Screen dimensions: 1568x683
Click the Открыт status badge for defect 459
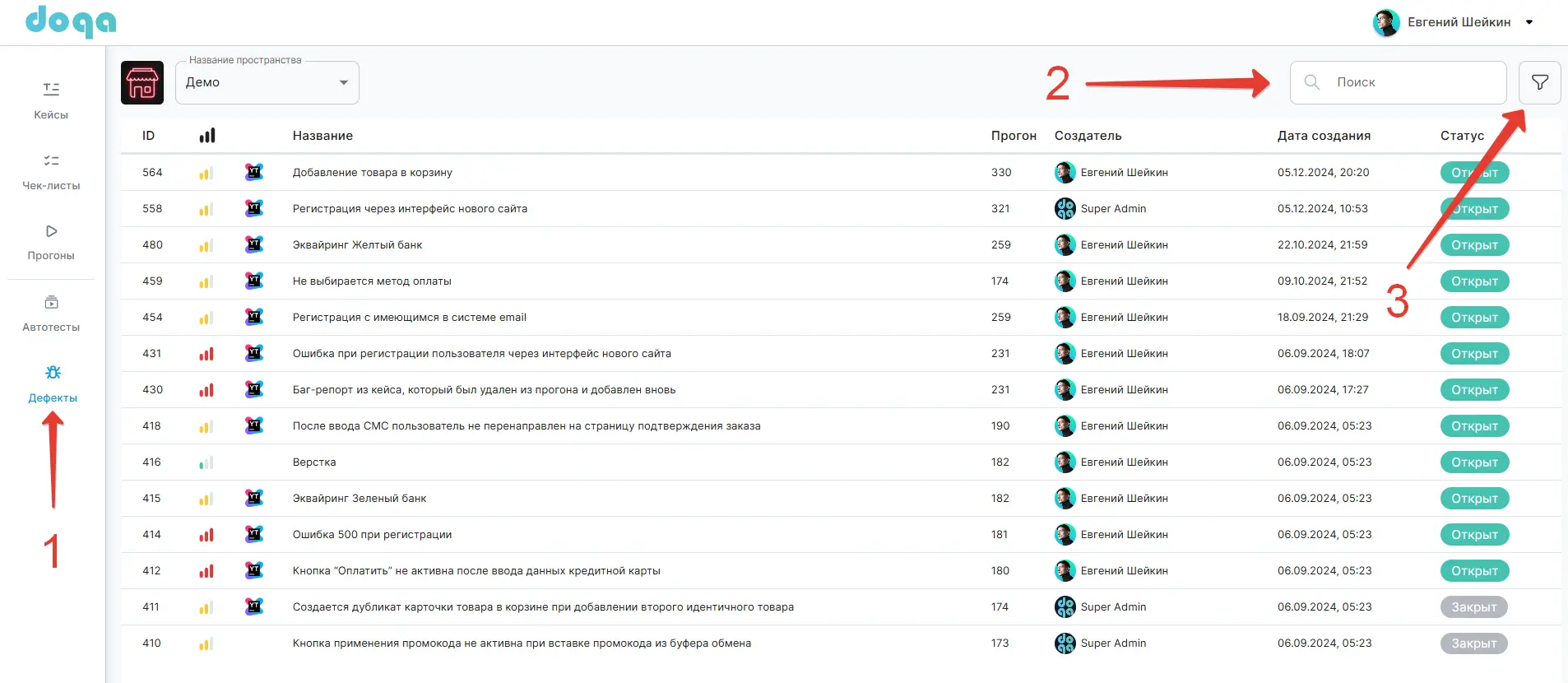[x=1474, y=281]
